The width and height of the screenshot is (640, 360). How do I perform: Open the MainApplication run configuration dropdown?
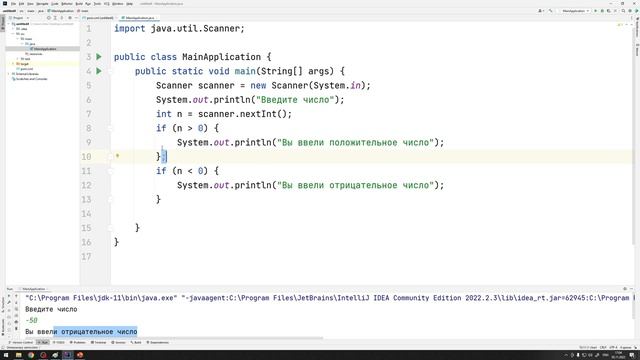click(x=576, y=11)
